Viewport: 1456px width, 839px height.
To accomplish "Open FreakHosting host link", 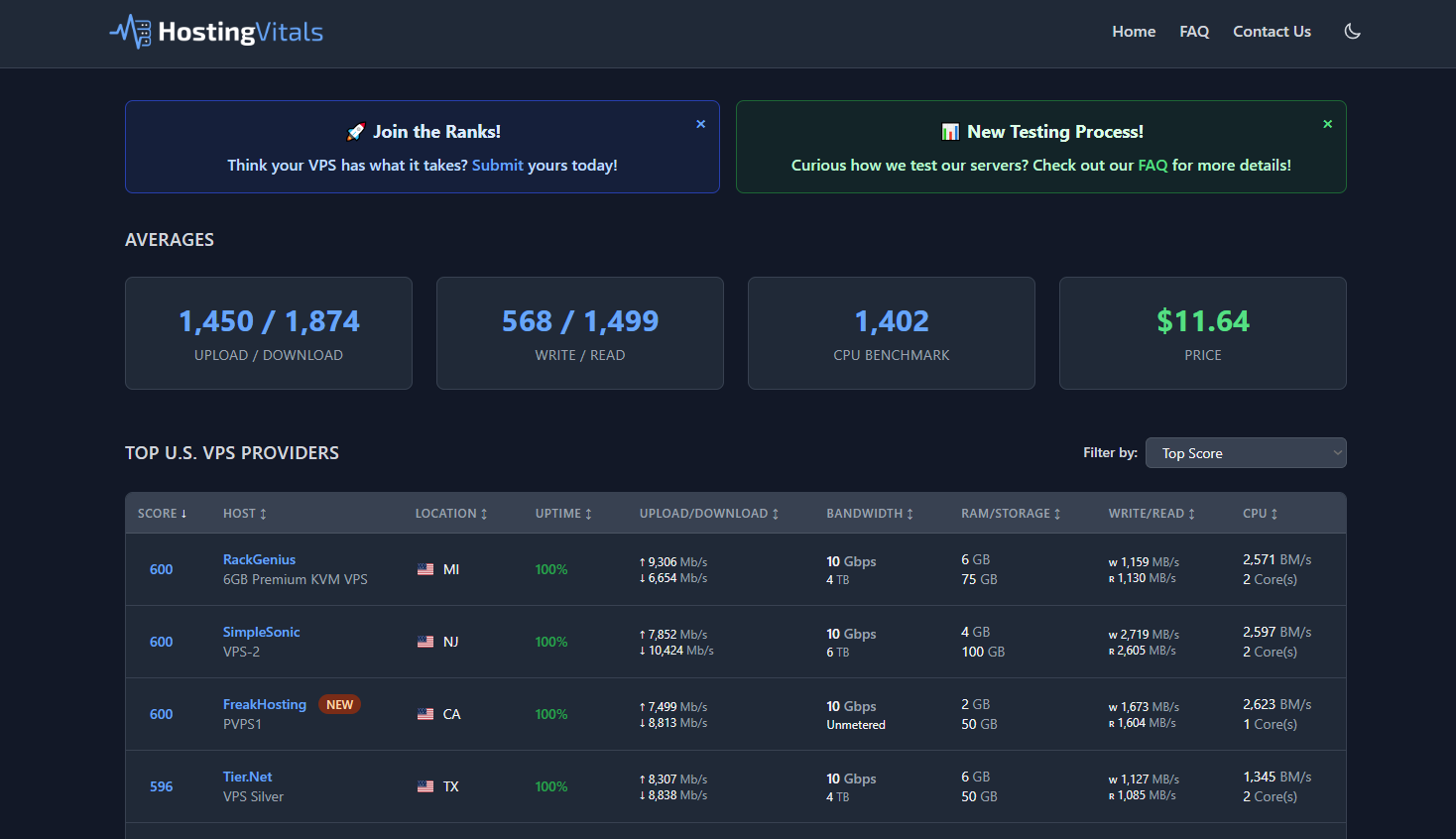I will 265,704.
